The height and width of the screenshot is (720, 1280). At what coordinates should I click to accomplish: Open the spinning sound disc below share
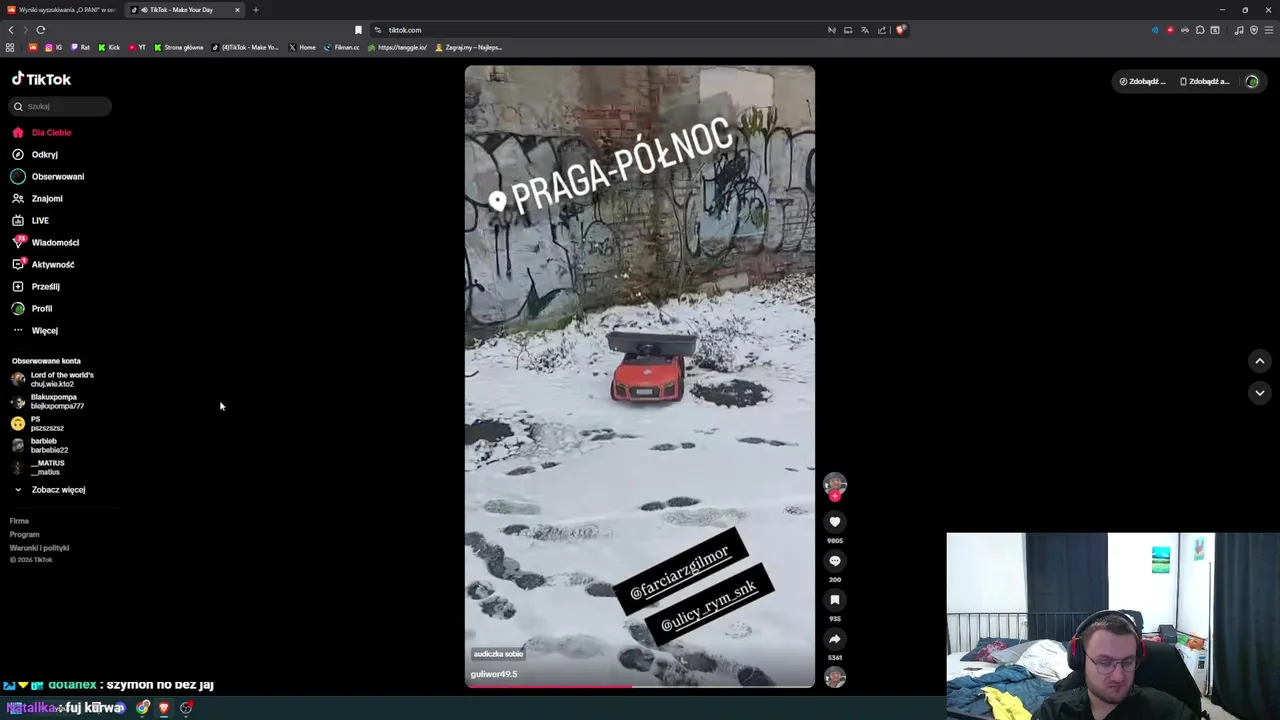835,677
